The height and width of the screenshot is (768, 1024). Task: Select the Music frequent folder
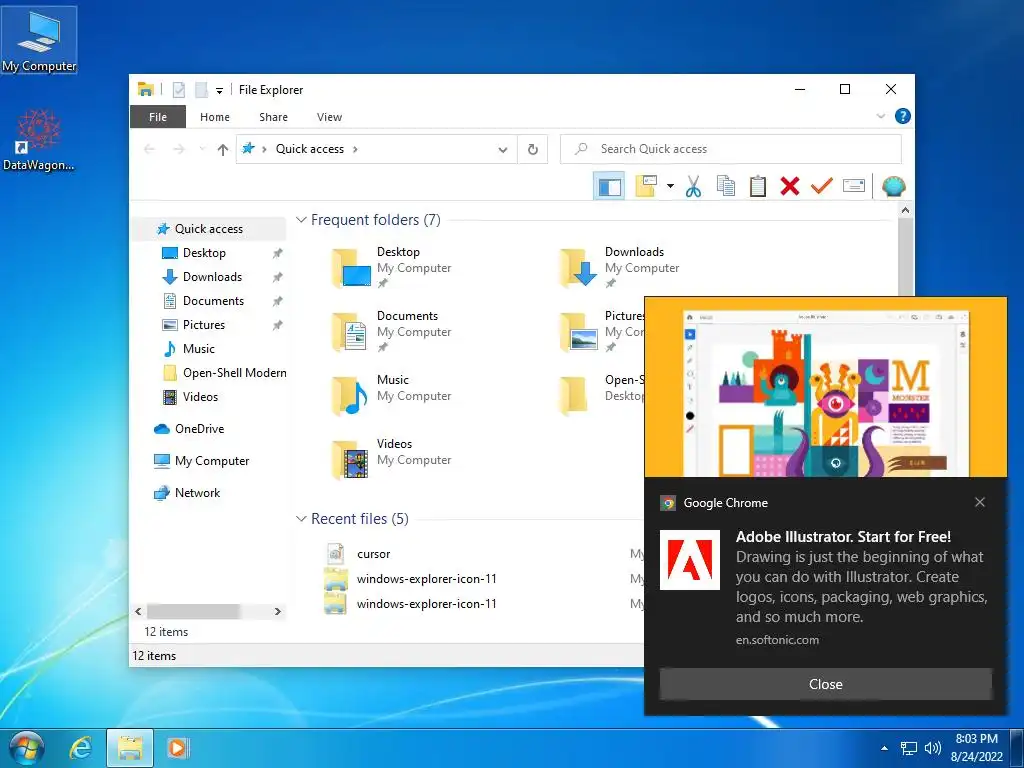tap(392, 396)
